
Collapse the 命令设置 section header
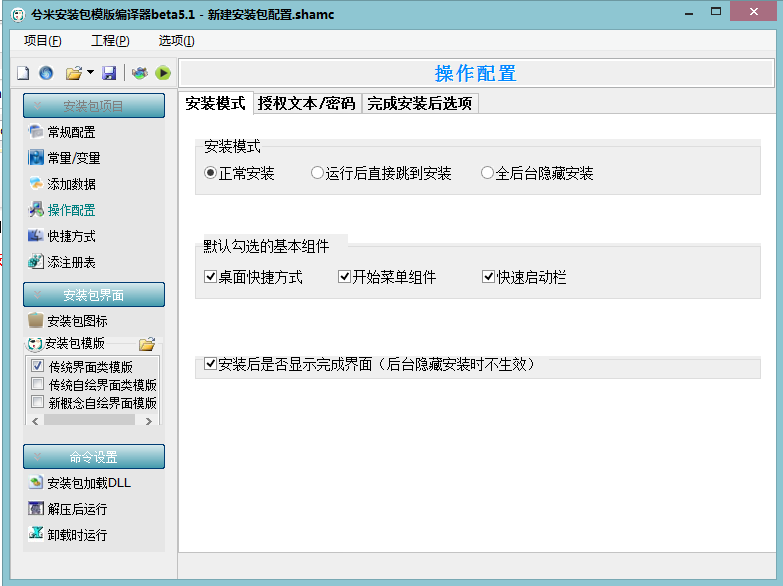[x=94, y=457]
